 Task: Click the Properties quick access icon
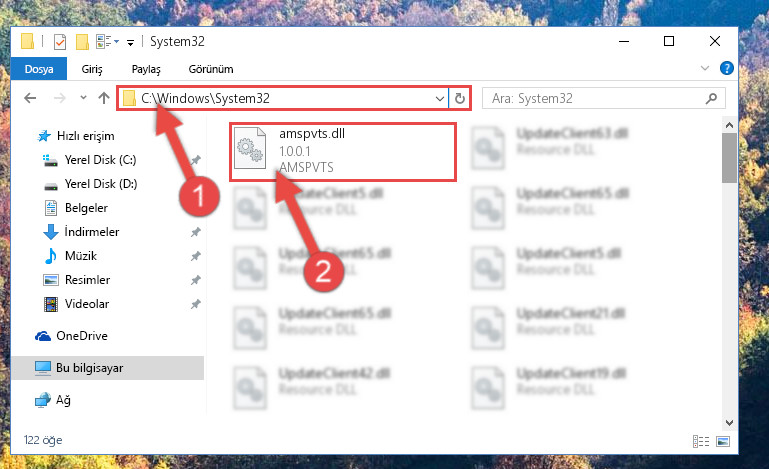[x=60, y=42]
